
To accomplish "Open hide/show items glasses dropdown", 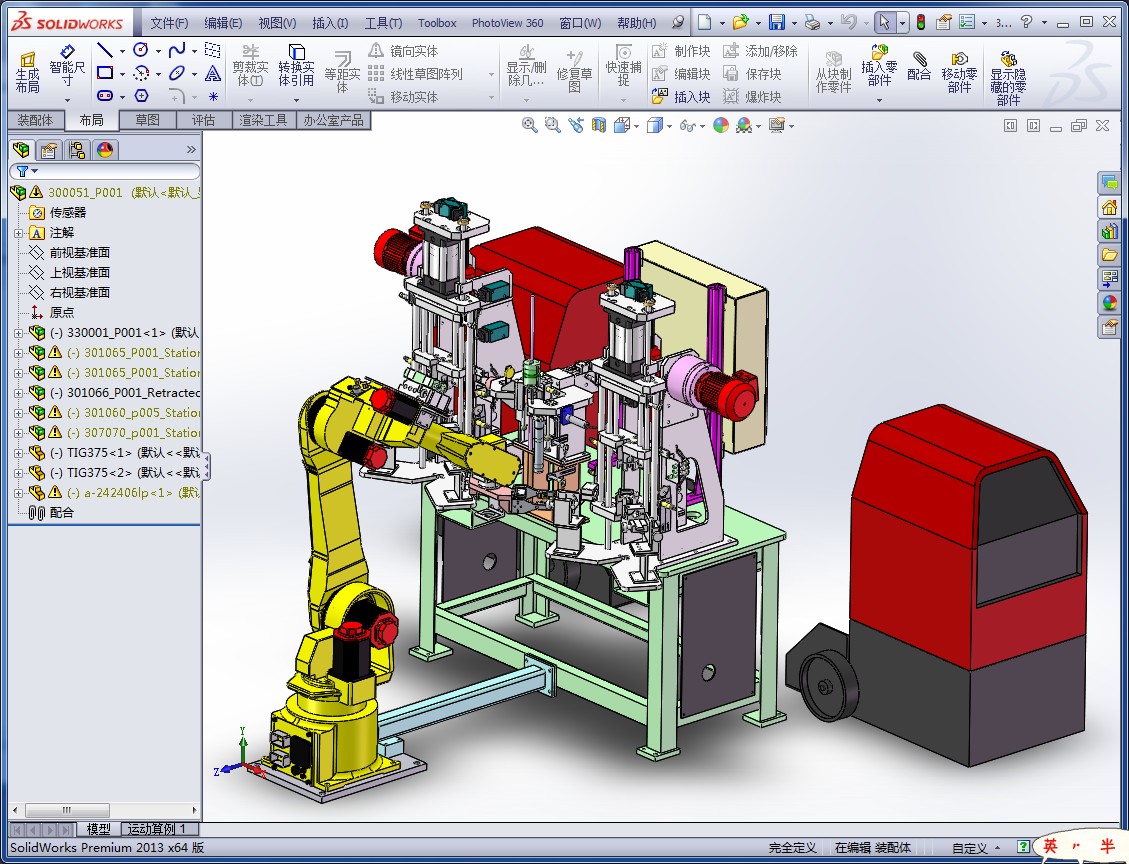I will click(702, 127).
